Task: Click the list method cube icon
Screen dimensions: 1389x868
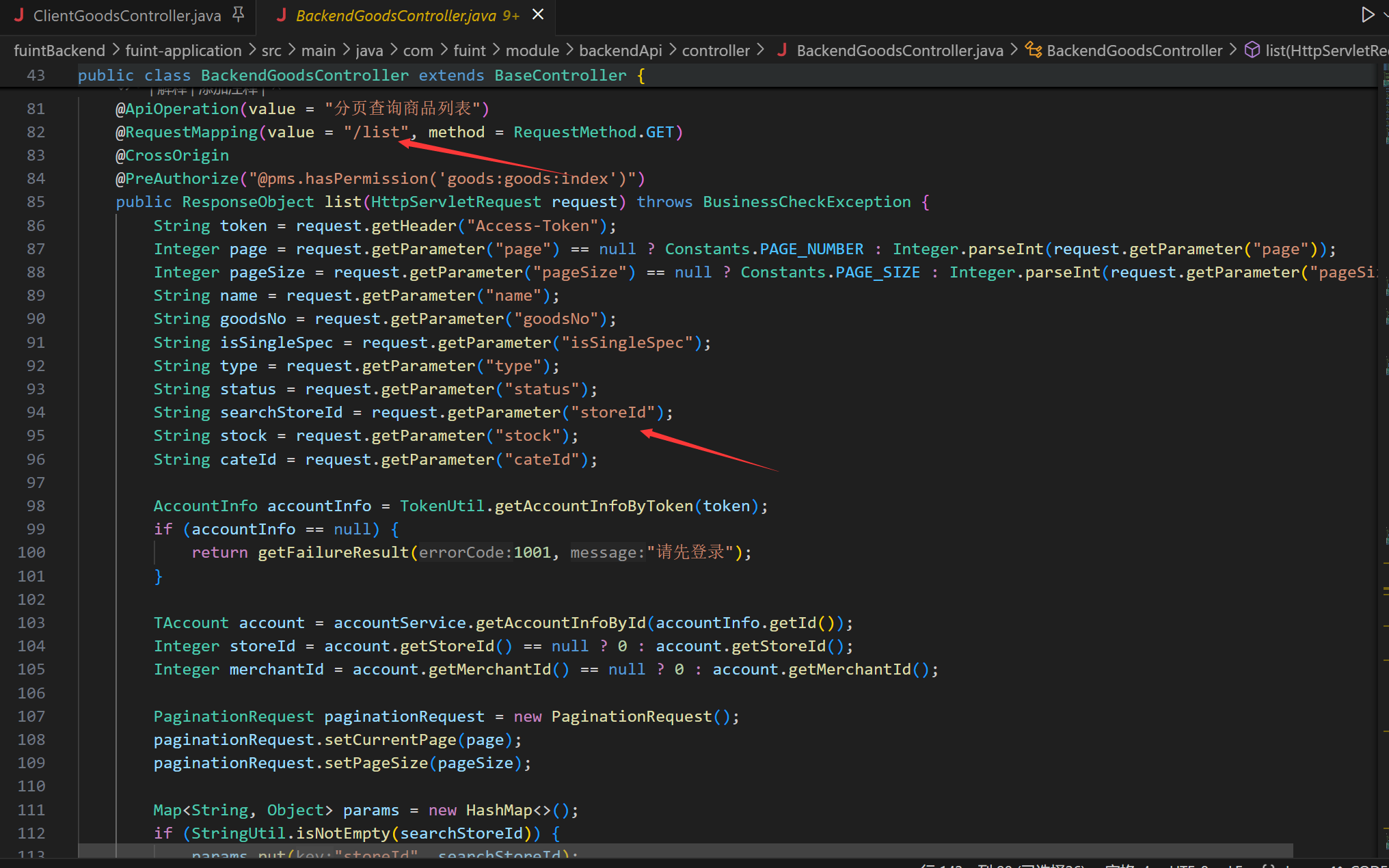Action: pos(1252,50)
